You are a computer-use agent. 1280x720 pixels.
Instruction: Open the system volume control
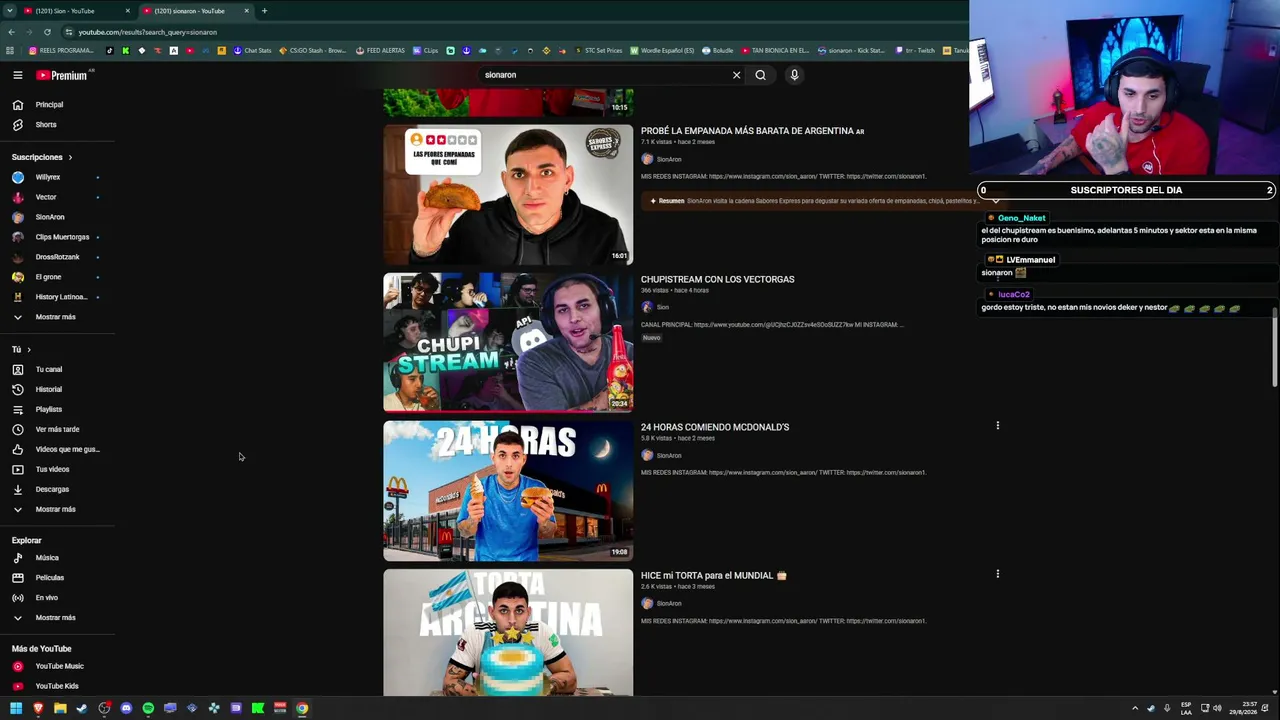tap(1217, 709)
